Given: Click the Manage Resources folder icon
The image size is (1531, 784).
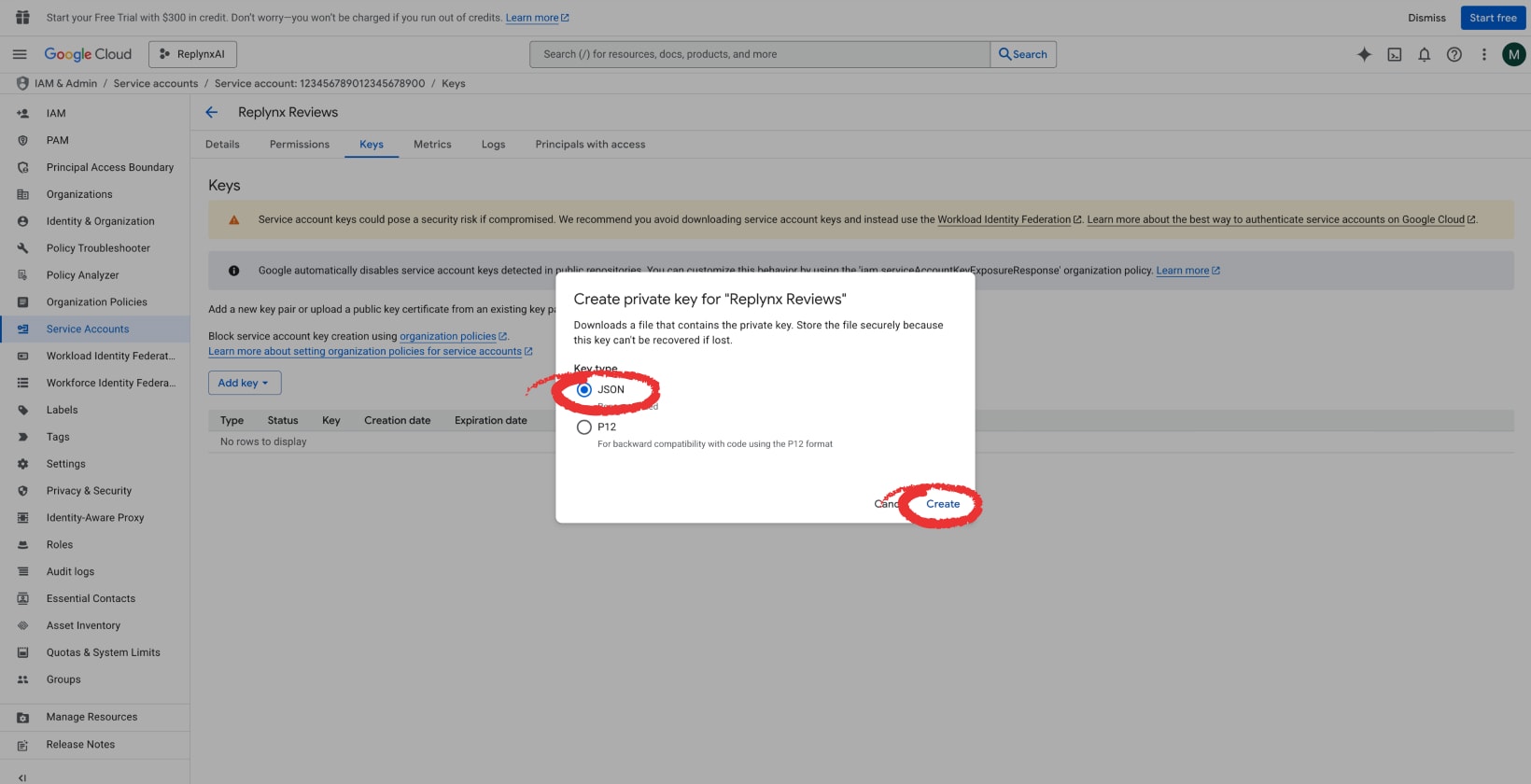Looking at the screenshot, I should pos(22,717).
